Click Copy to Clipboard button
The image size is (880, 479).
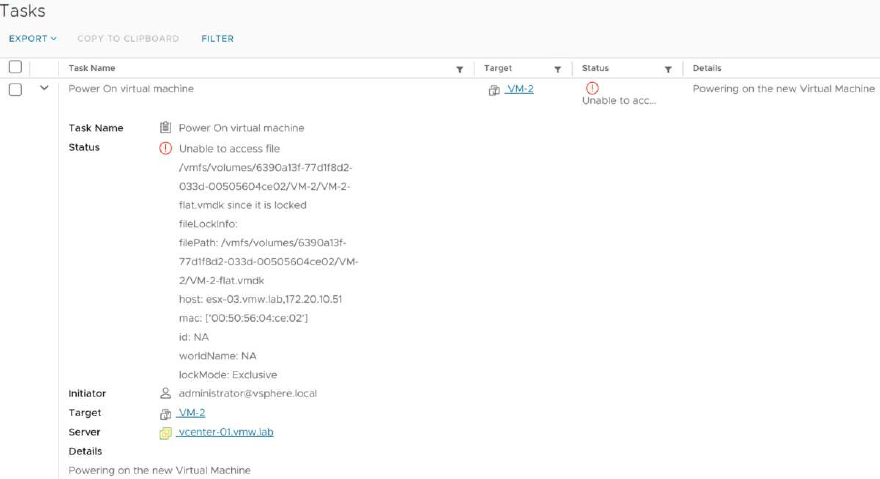coord(128,39)
